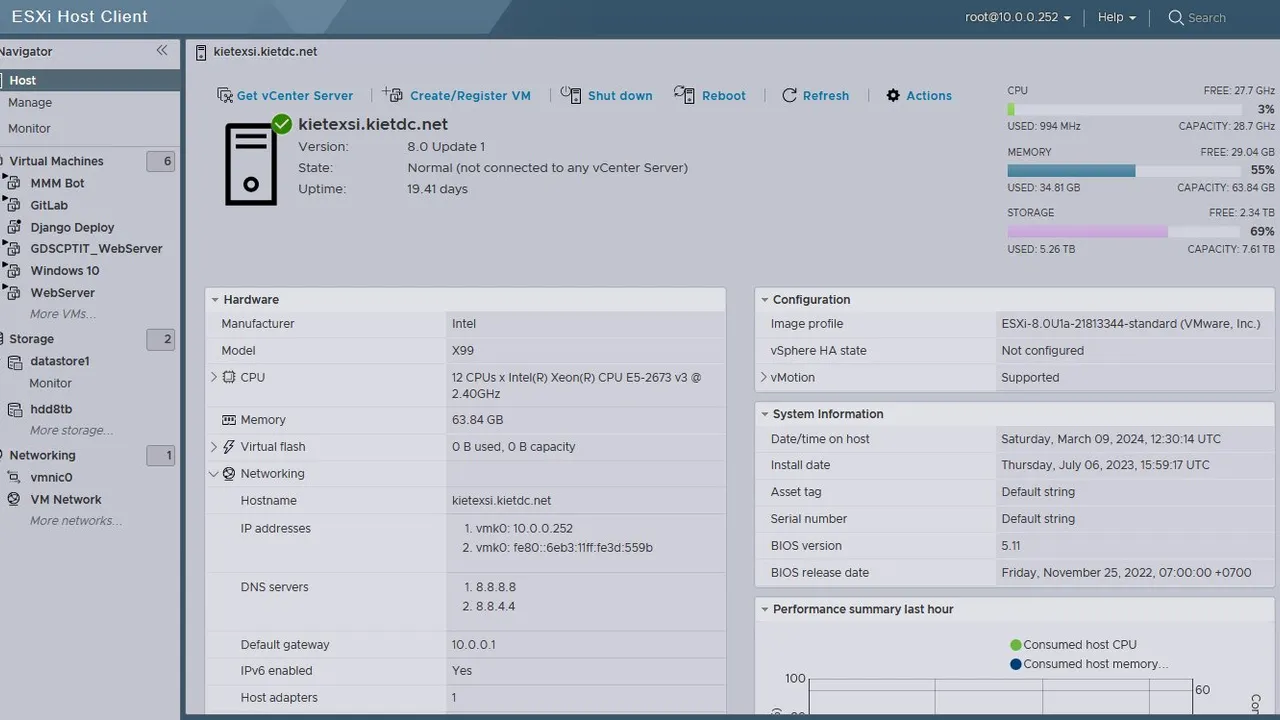This screenshot has width=1280, height=720.
Task: Click the Reboot icon
Action: tap(684, 95)
